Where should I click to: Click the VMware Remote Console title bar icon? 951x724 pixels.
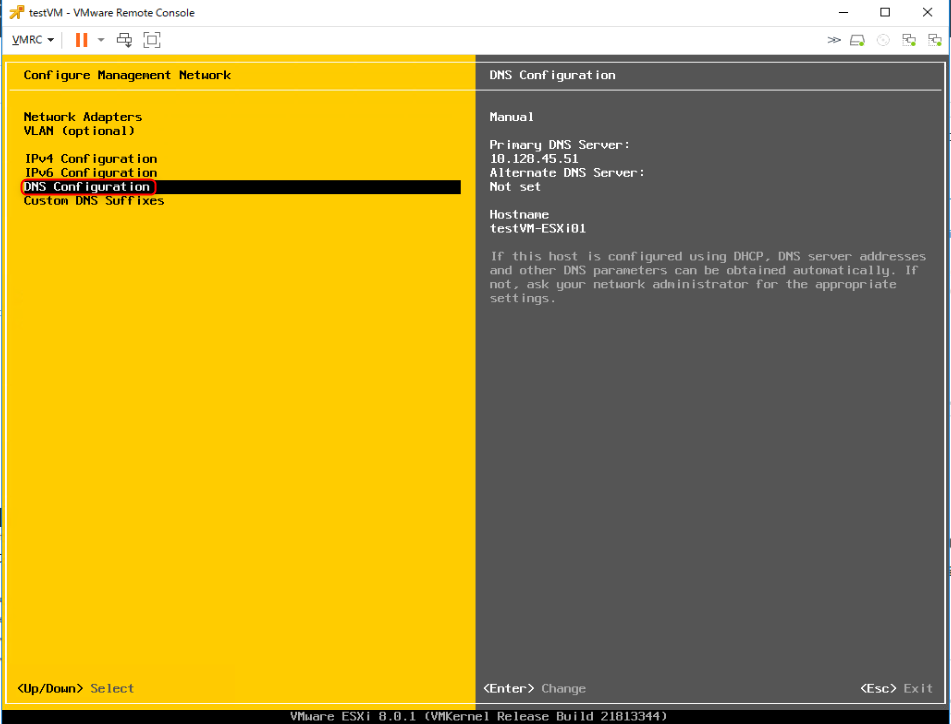pos(16,12)
